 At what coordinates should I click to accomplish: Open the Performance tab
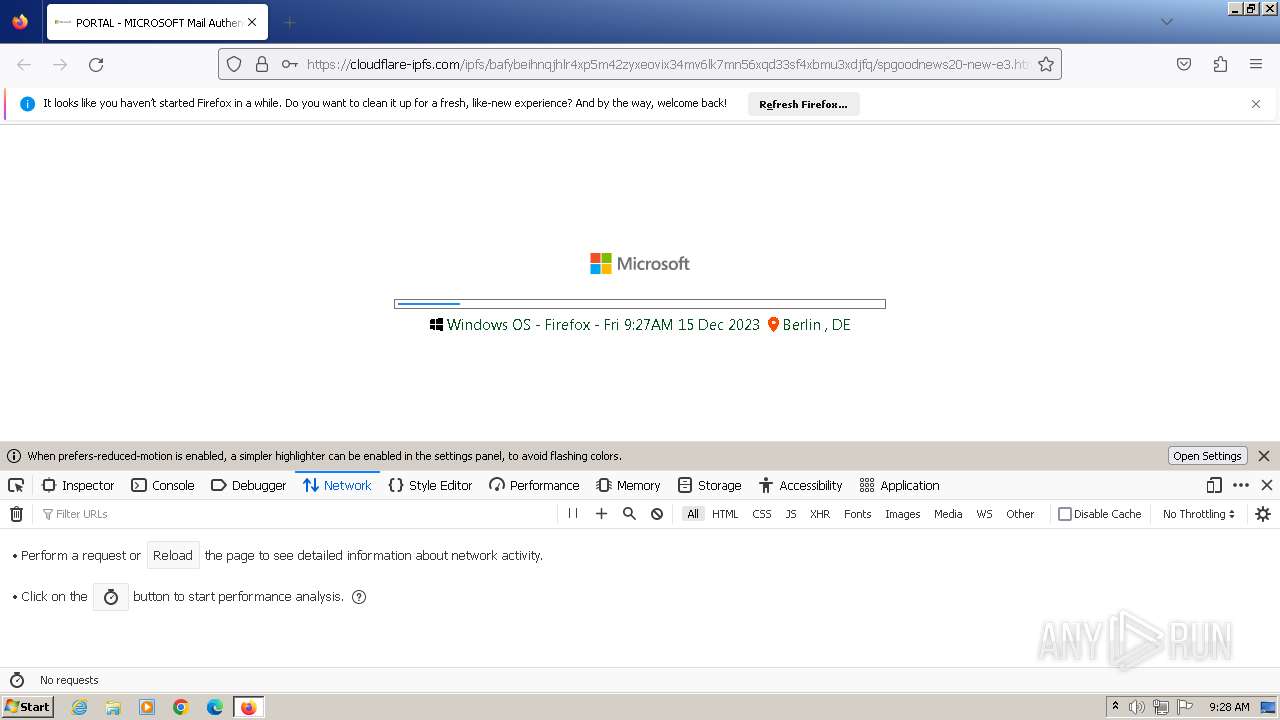[x=534, y=485]
